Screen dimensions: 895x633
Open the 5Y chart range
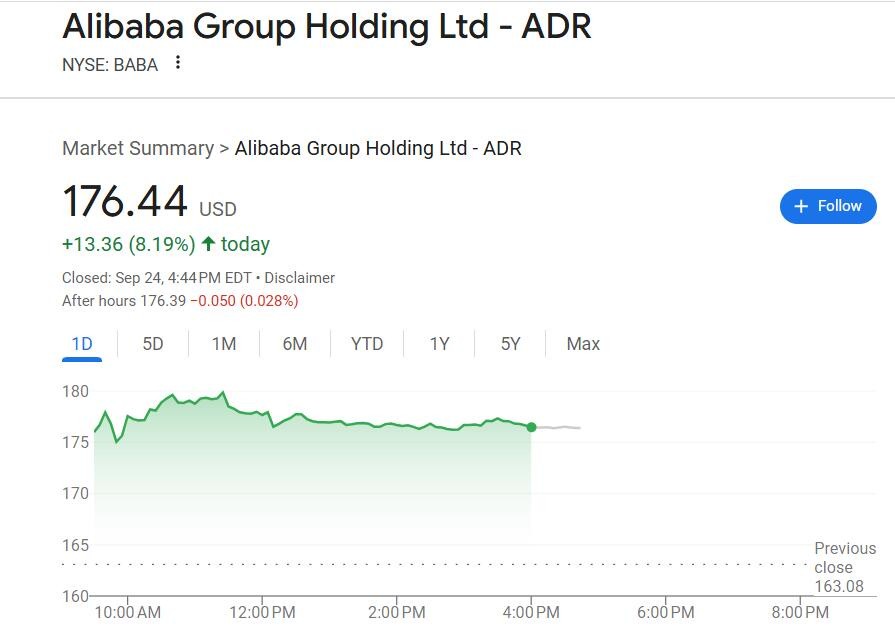511,344
